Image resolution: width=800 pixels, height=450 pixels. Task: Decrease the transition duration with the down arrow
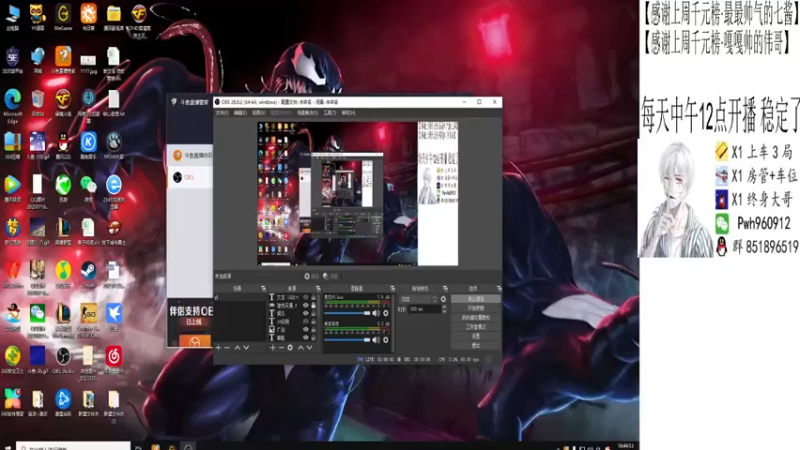tap(444, 311)
